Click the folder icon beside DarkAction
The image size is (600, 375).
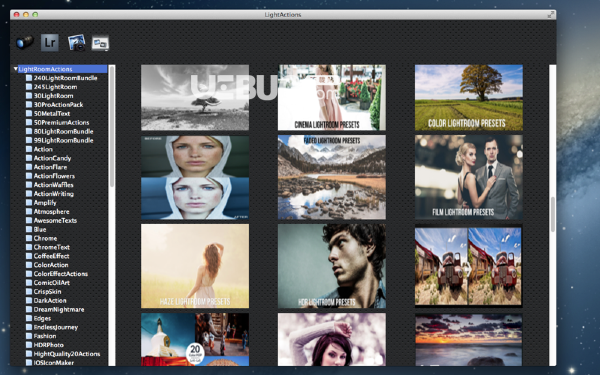pyautogui.click(x=29, y=300)
